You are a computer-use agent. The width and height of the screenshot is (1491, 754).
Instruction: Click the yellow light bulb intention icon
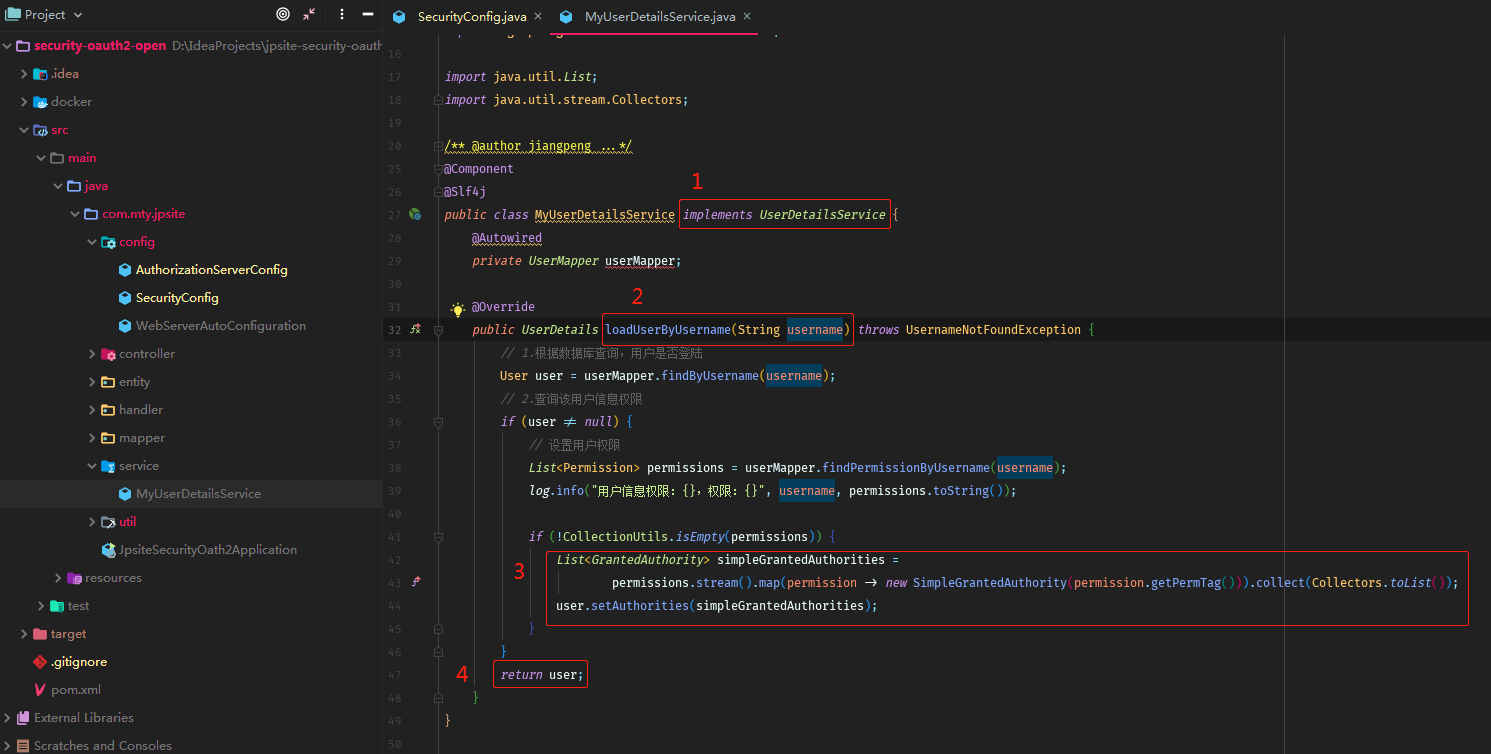pos(458,309)
